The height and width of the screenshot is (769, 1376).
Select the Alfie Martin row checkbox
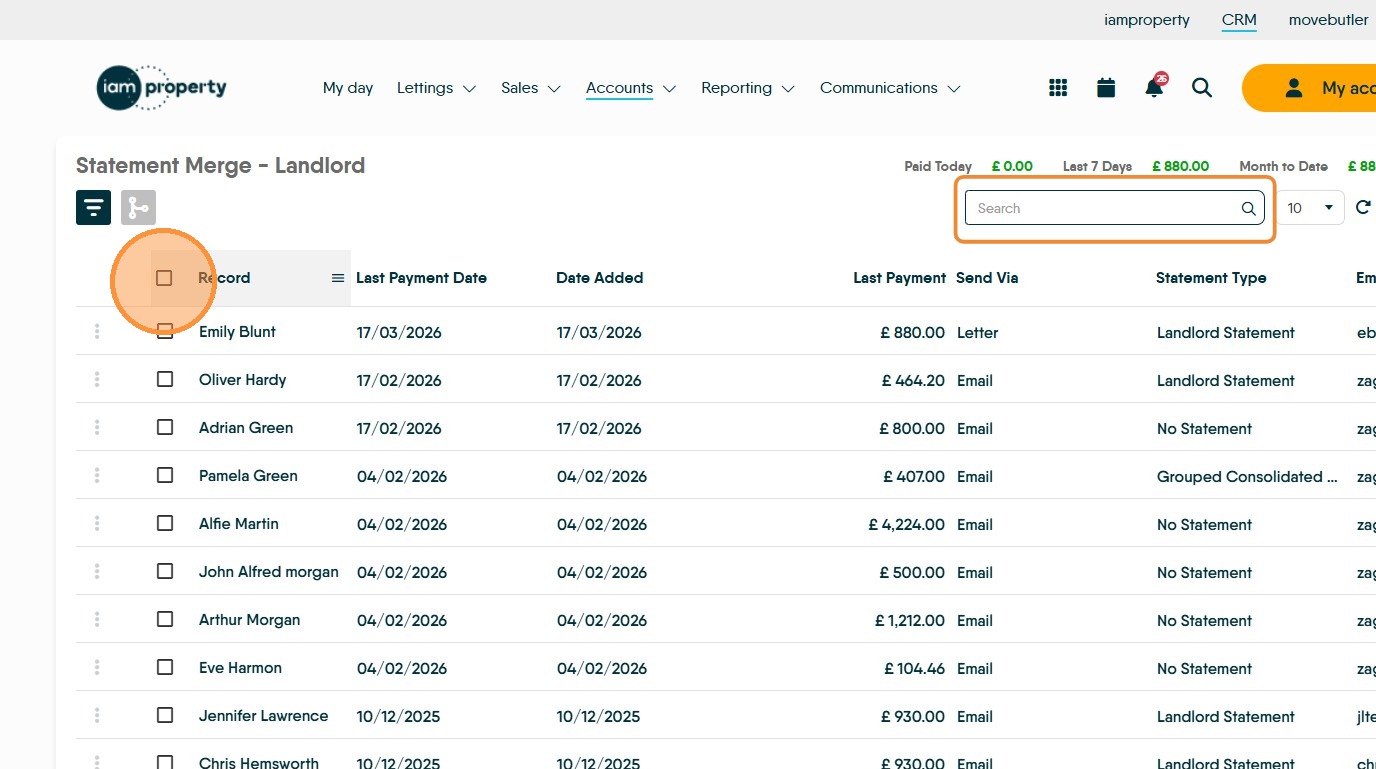coord(165,524)
